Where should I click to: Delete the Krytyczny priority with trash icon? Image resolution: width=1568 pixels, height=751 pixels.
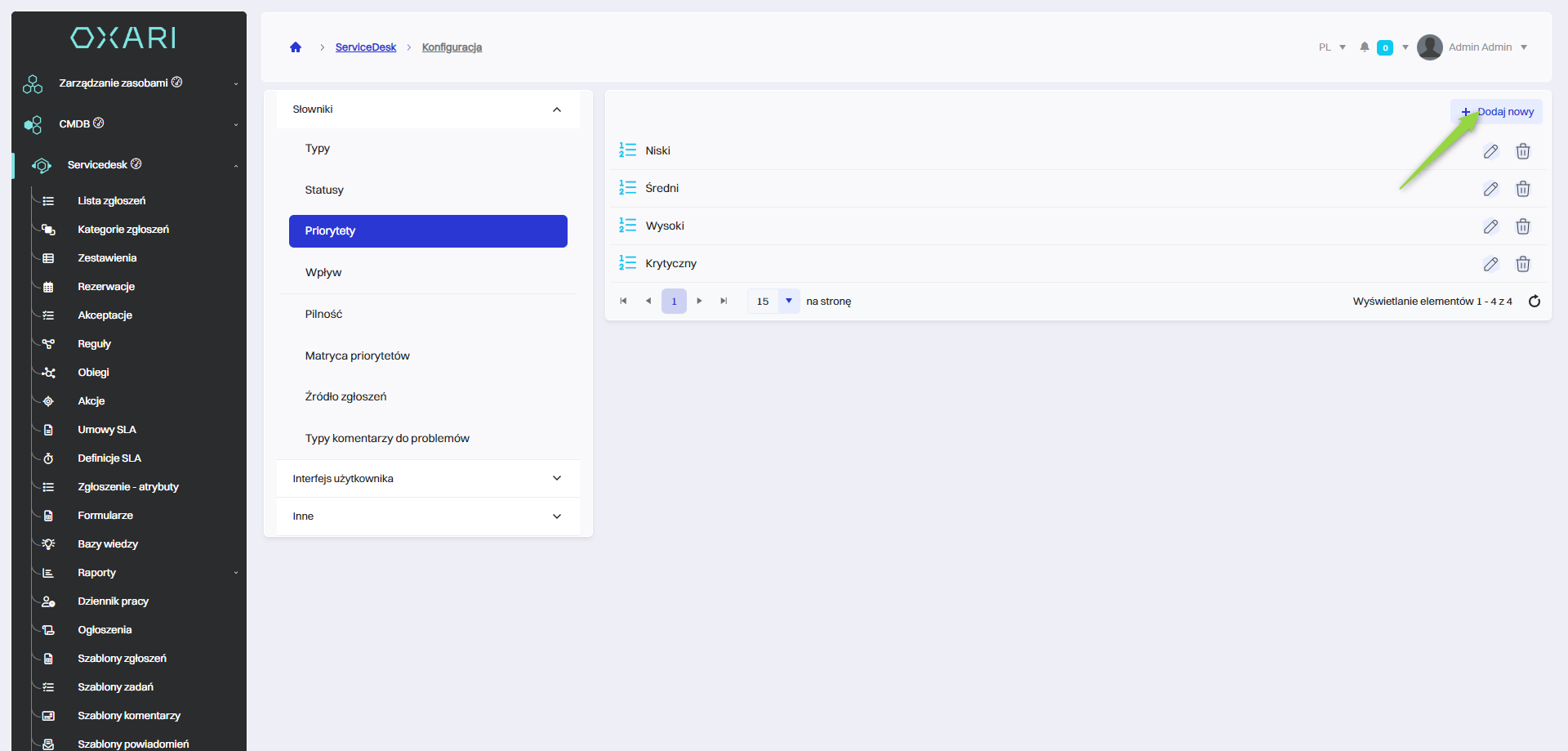pyautogui.click(x=1522, y=264)
